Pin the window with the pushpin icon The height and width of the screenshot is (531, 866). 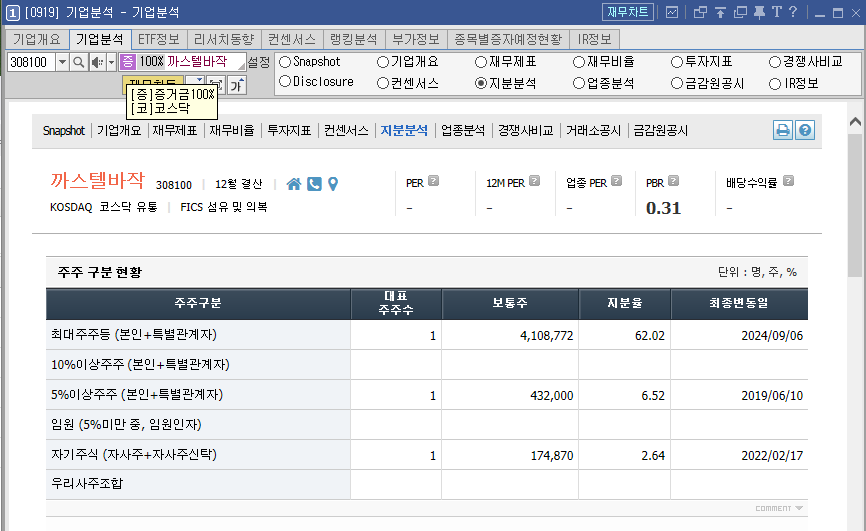(x=759, y=12)
